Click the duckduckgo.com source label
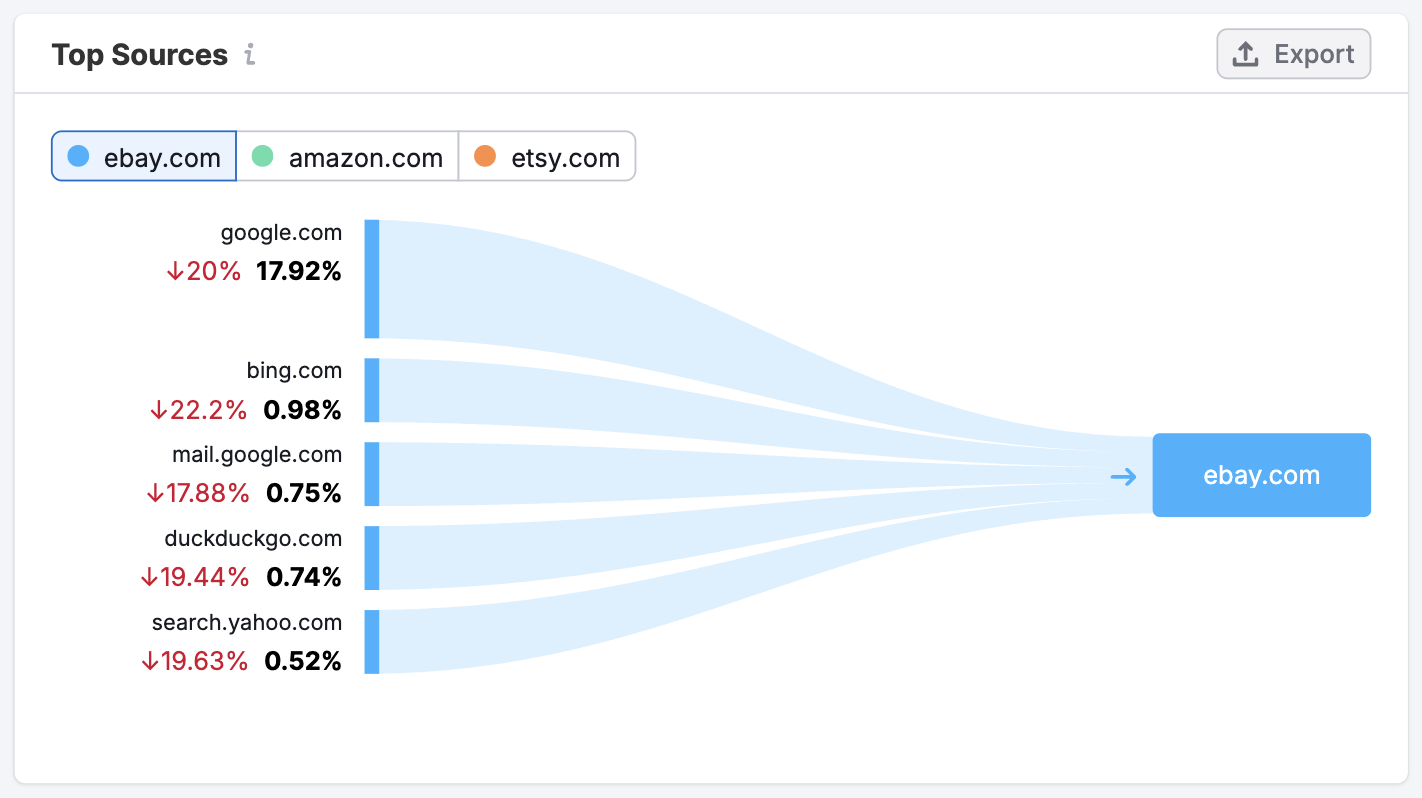 [253, 539]
